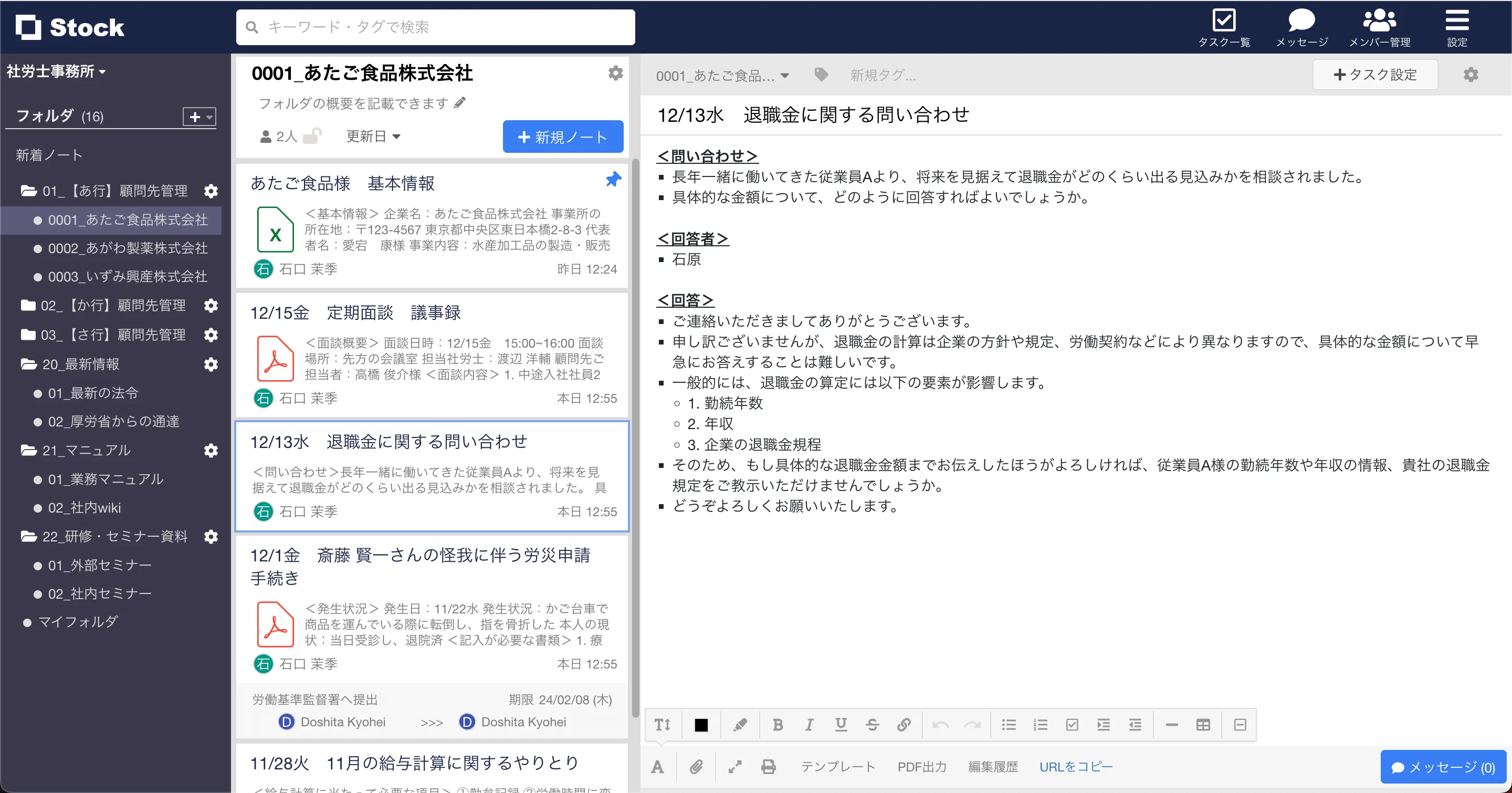Unpin the あたご食品様 基本情報 note
Screen dimensions: 1512x793
(613, 180)
